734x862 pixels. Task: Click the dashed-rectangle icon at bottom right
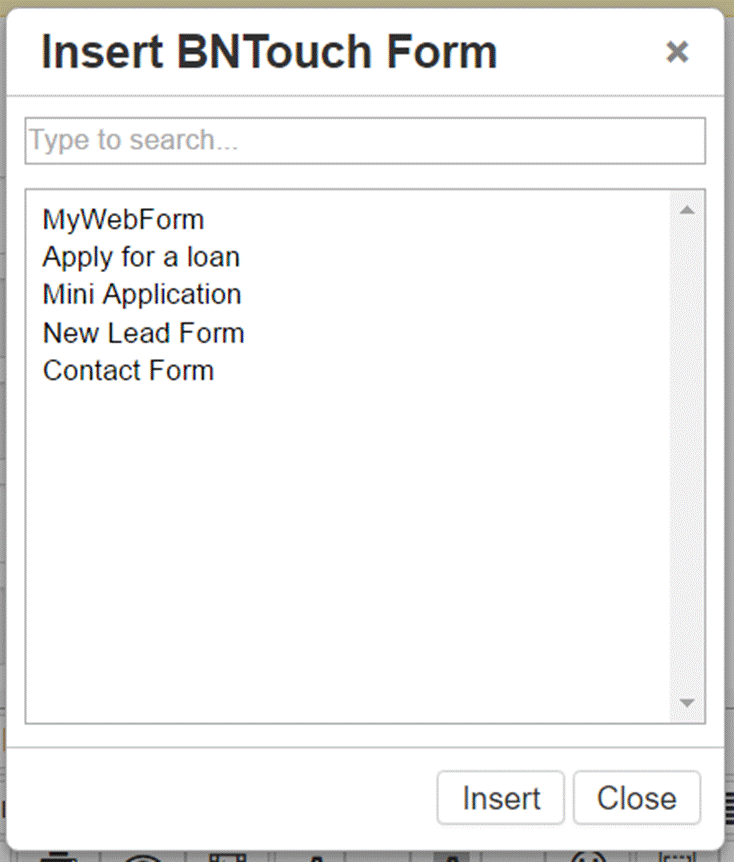tap(677, 857)
